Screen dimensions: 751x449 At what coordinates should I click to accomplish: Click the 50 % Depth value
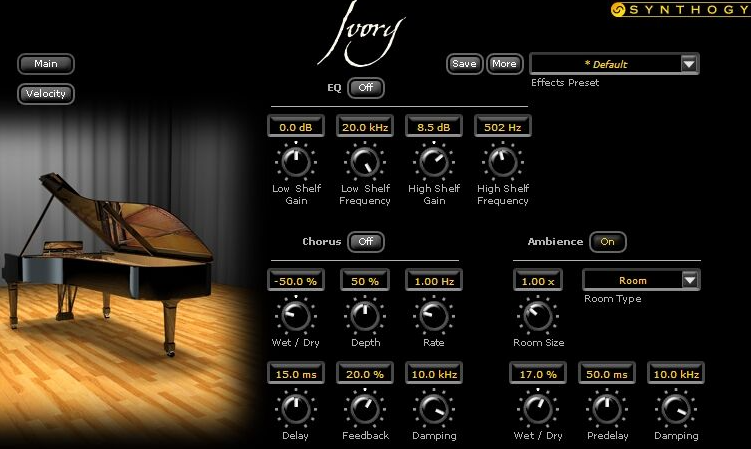[x=365, y=281]
